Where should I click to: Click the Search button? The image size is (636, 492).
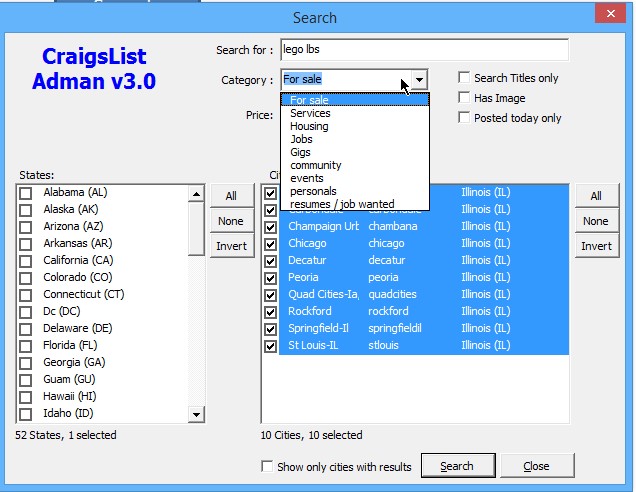pyautogui.click(x=458, y=466)
